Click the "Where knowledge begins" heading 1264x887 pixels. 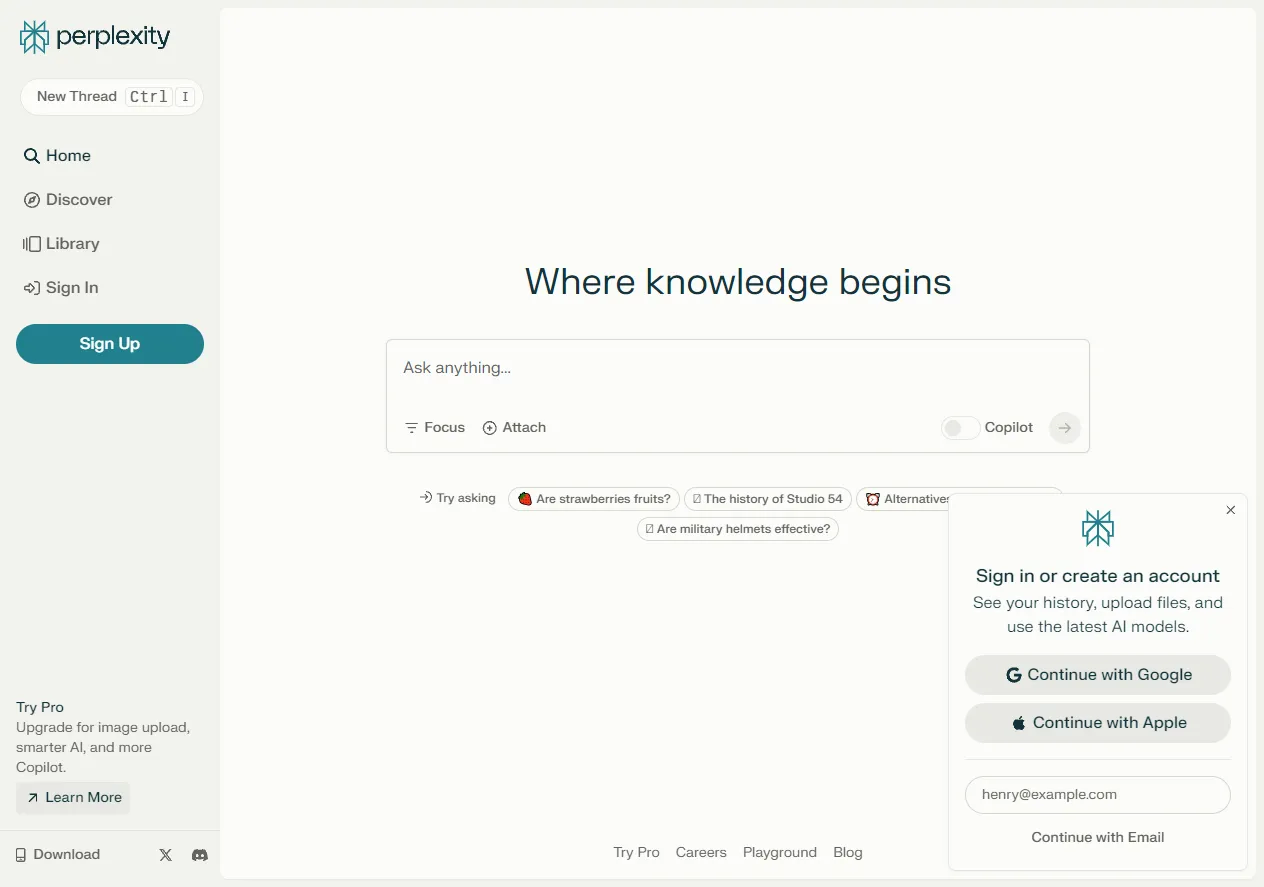[738, 282]
